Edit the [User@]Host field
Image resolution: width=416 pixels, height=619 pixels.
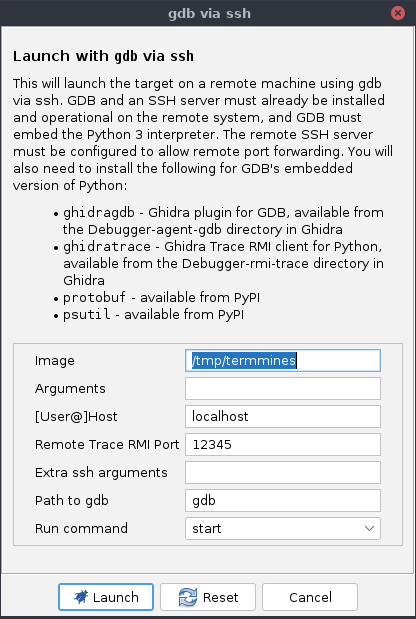point(283,416)
